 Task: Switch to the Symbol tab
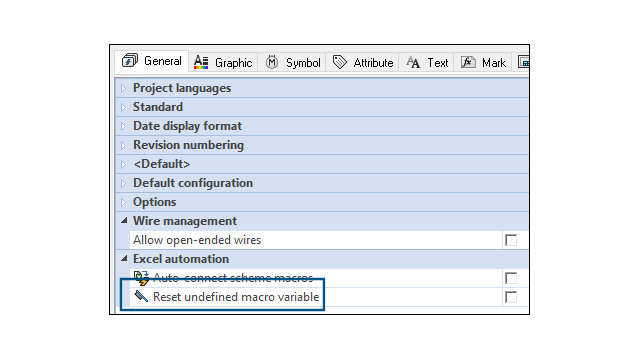pos(292,62)
